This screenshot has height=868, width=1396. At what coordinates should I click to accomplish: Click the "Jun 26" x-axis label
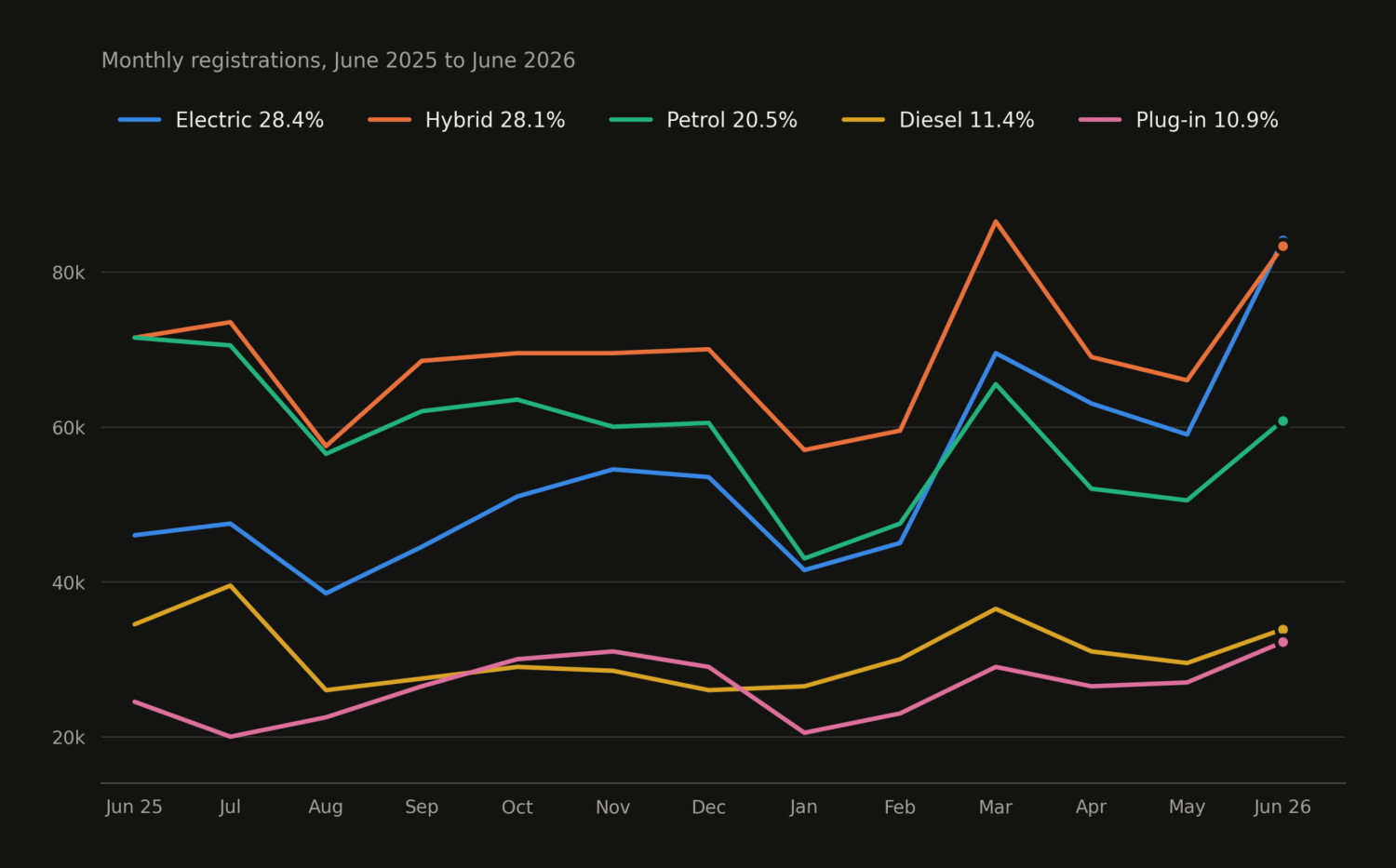tap(1282, 807)
